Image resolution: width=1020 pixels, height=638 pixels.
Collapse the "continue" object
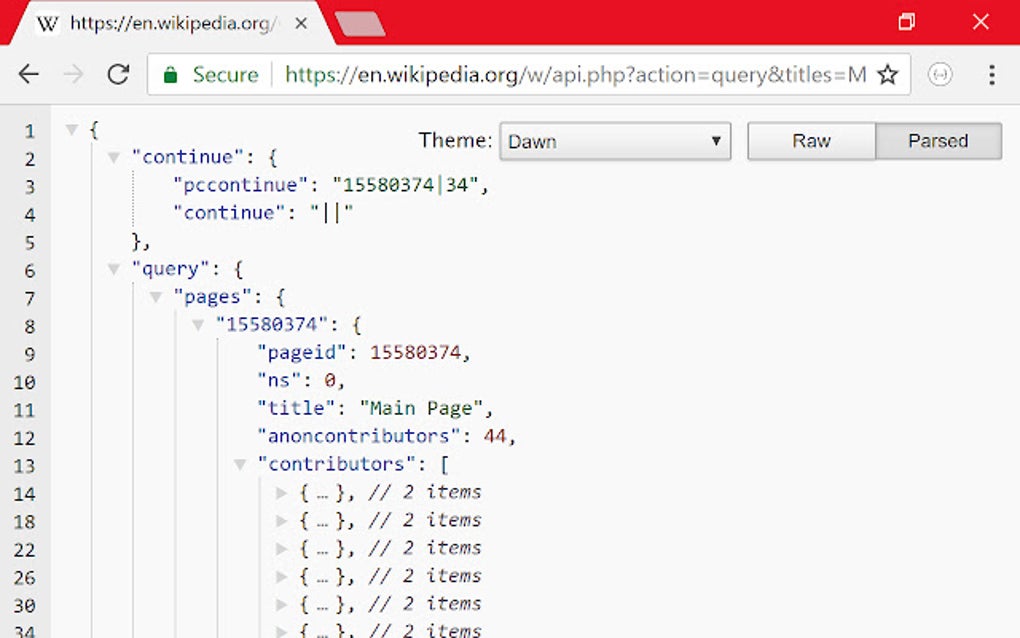click(x=115, y=157)
